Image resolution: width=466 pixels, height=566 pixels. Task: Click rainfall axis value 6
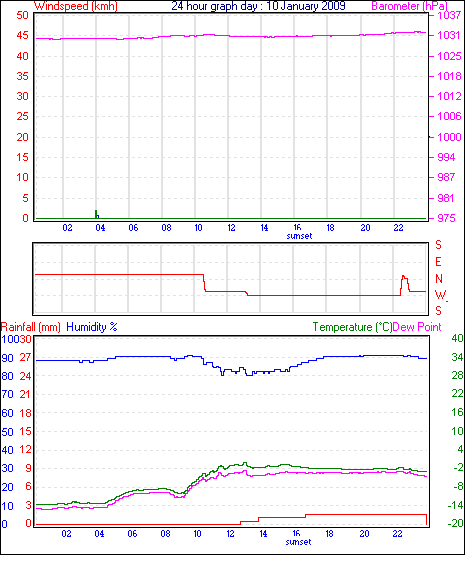28,487
